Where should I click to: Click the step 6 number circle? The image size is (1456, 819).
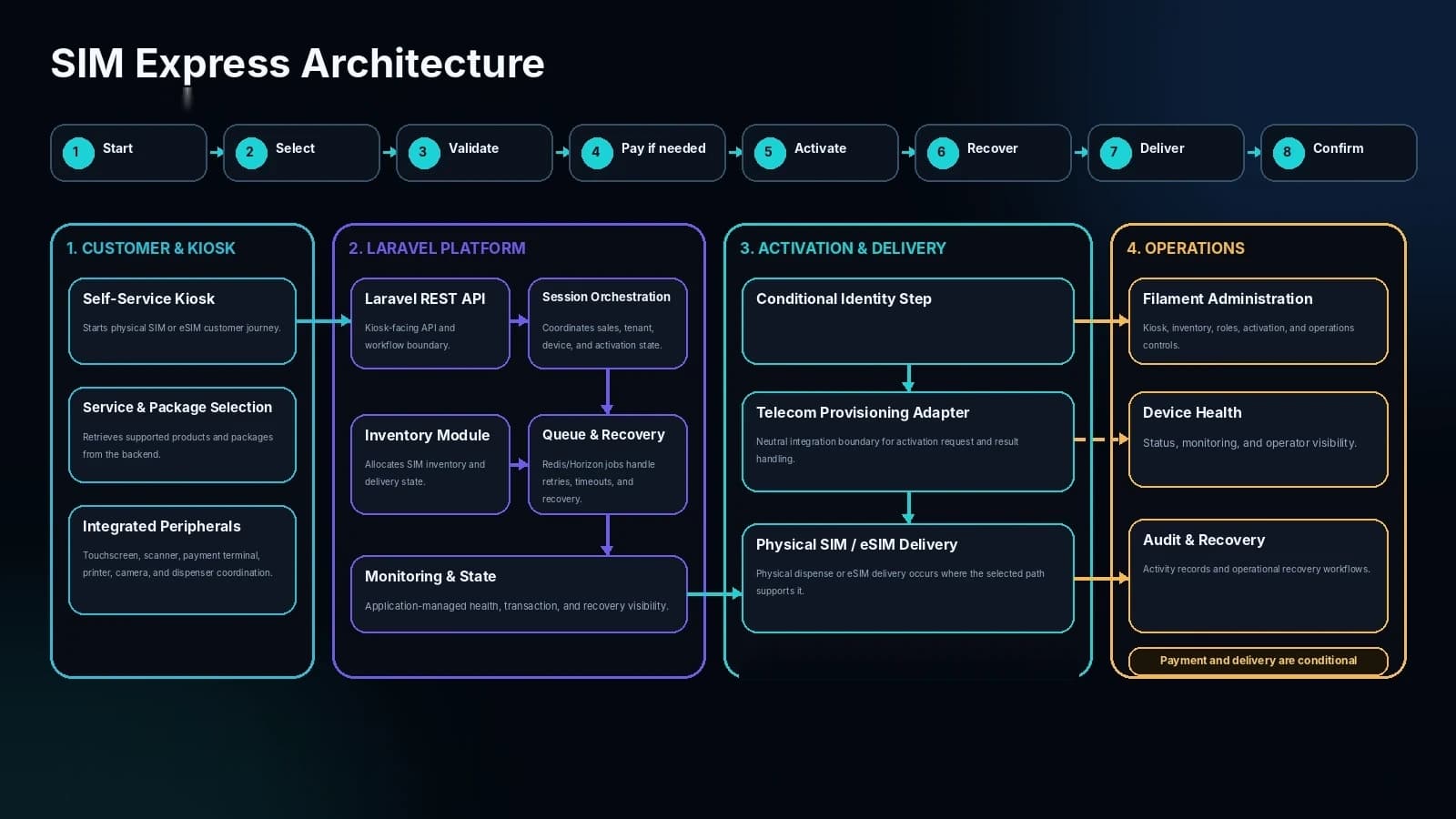coord(942,152)
